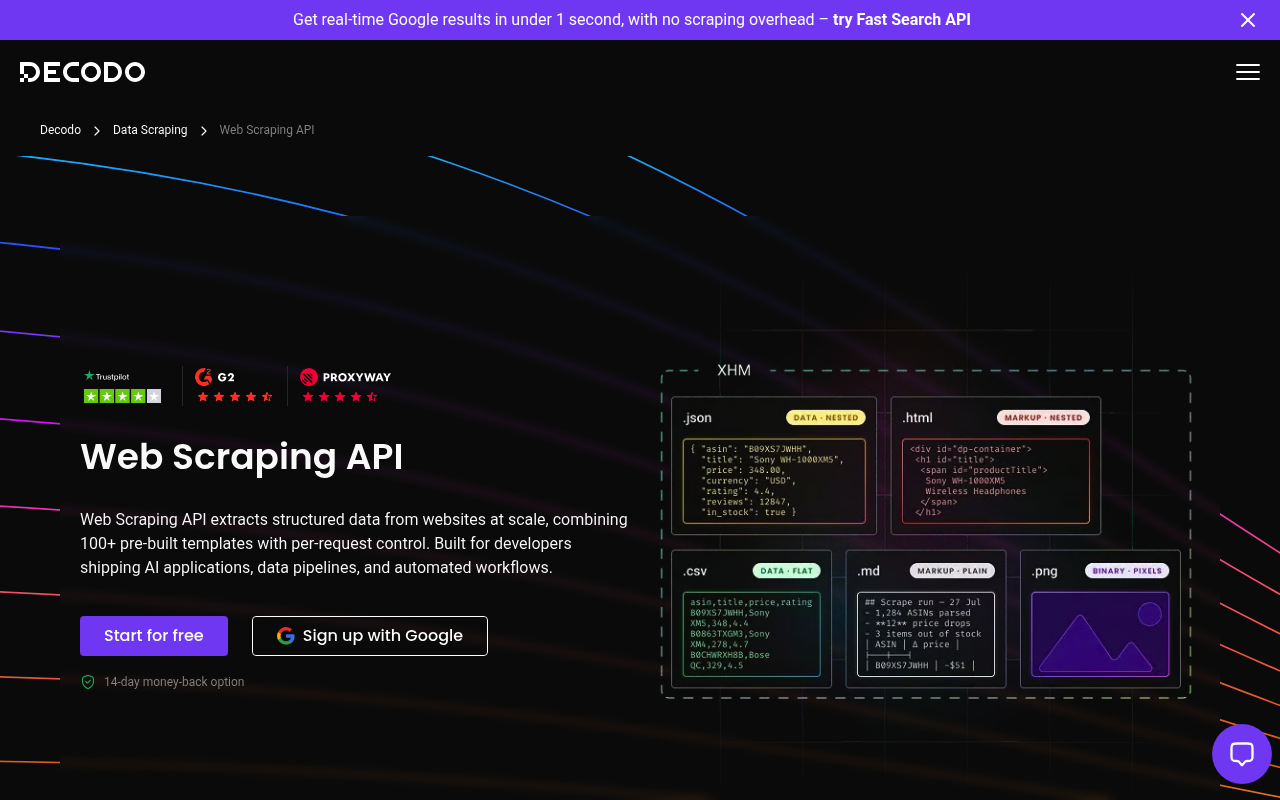Click the Web Scraping API heading
Image resolution: width=1280 pixels, height=800 pixels.
point(242,456)
